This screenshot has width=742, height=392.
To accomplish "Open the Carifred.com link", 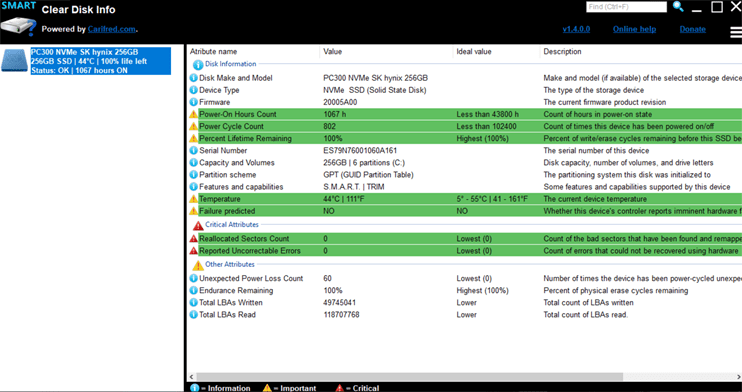I will pyautogui.click(x=112, y=29).
